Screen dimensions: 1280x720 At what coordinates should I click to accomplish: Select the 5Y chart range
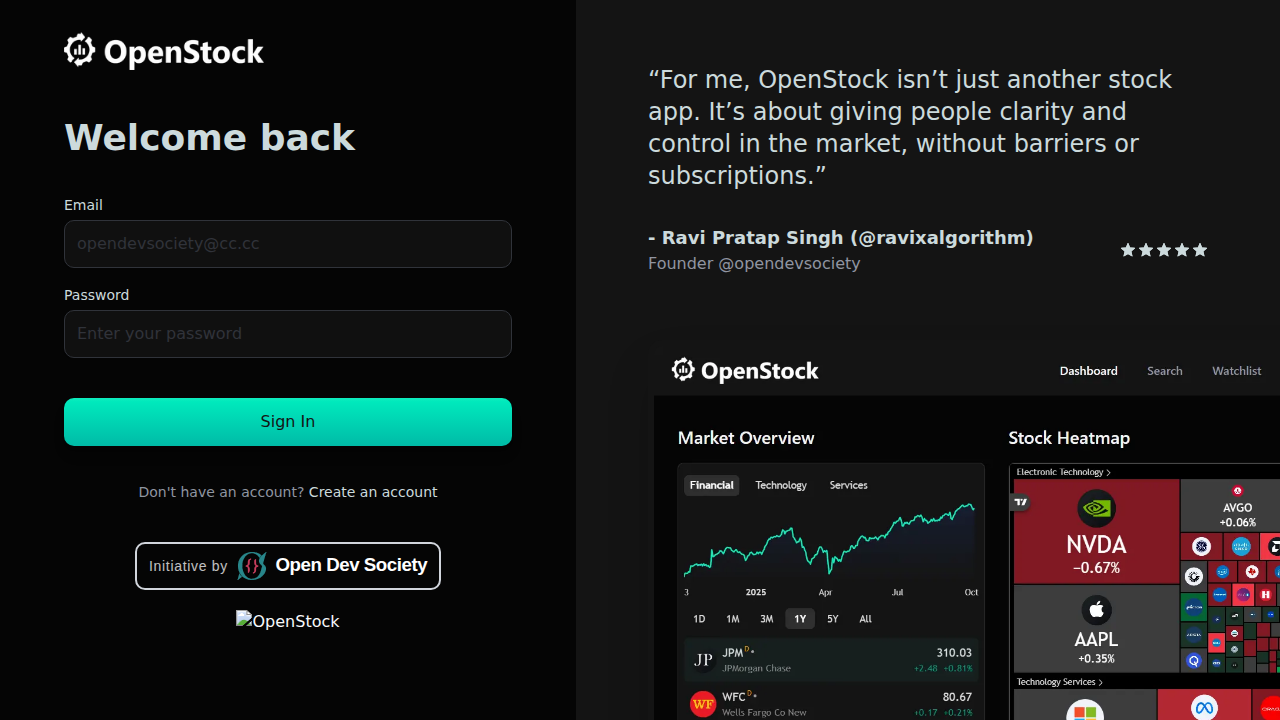tap(833, 619)
